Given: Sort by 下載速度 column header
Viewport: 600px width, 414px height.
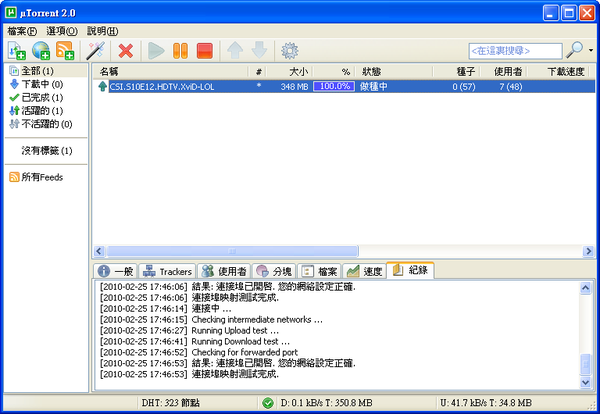Looking at the screenshot, I should 558,72.
